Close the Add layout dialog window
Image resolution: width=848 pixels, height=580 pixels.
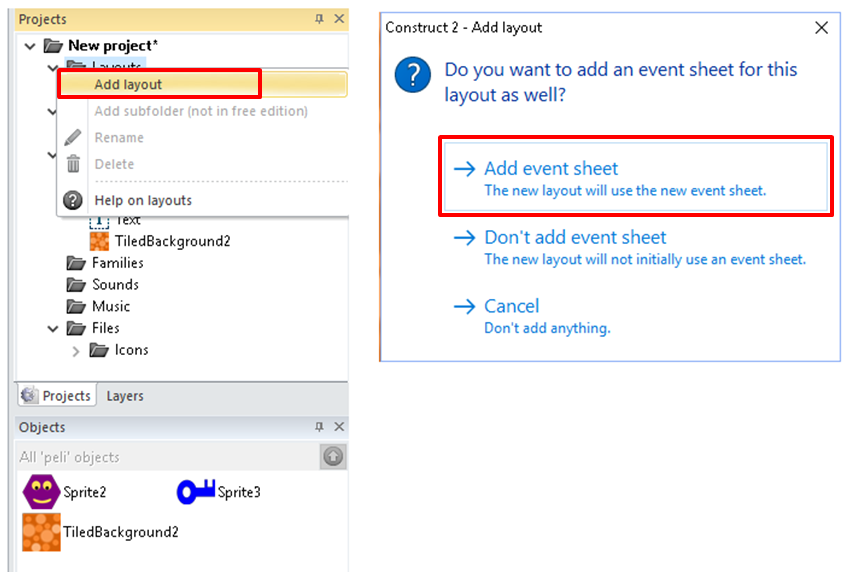click(822, 28)
